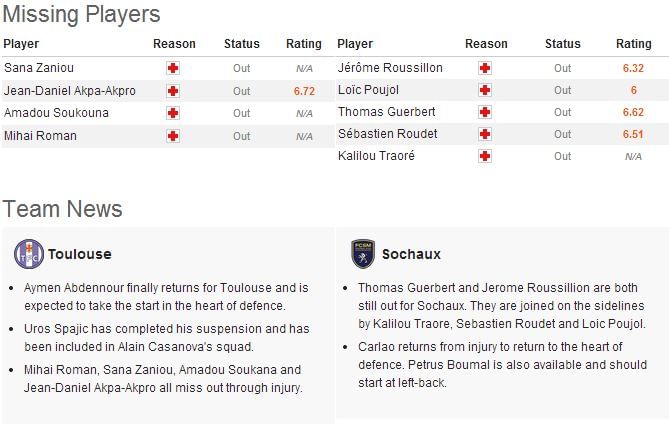Sort right table by Rating header
The image size is (669, 425).
coord(633,44)
